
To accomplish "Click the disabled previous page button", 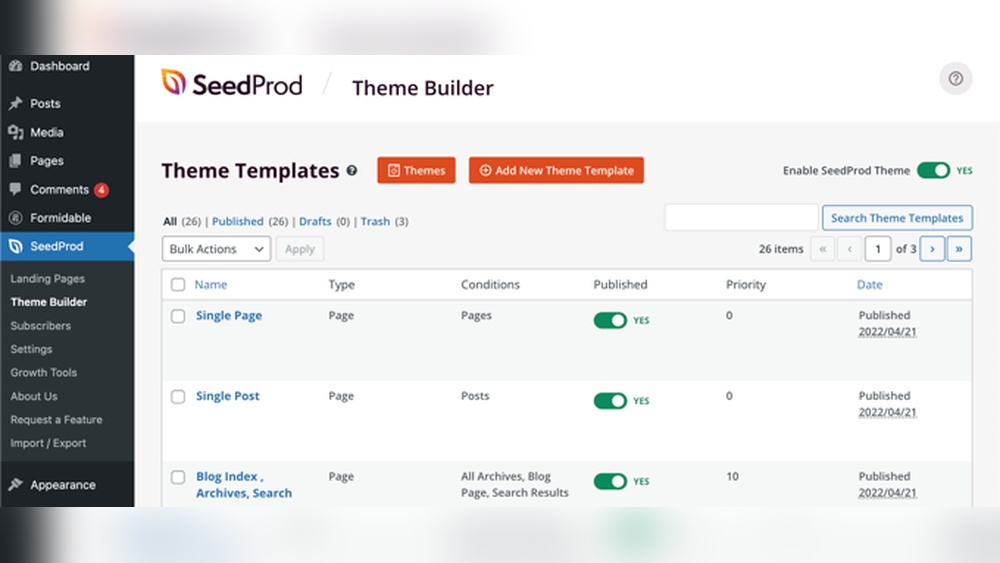I will [x=849, y=249].
